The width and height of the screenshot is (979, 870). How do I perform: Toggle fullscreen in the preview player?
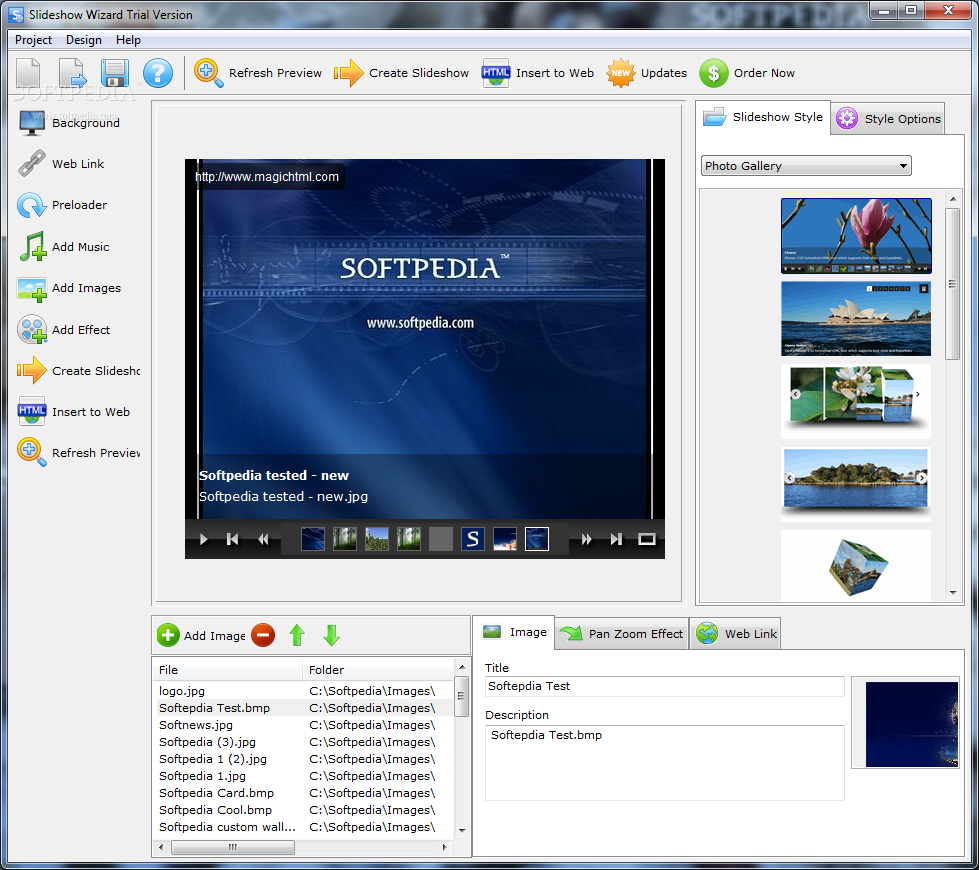coord(647,539)
